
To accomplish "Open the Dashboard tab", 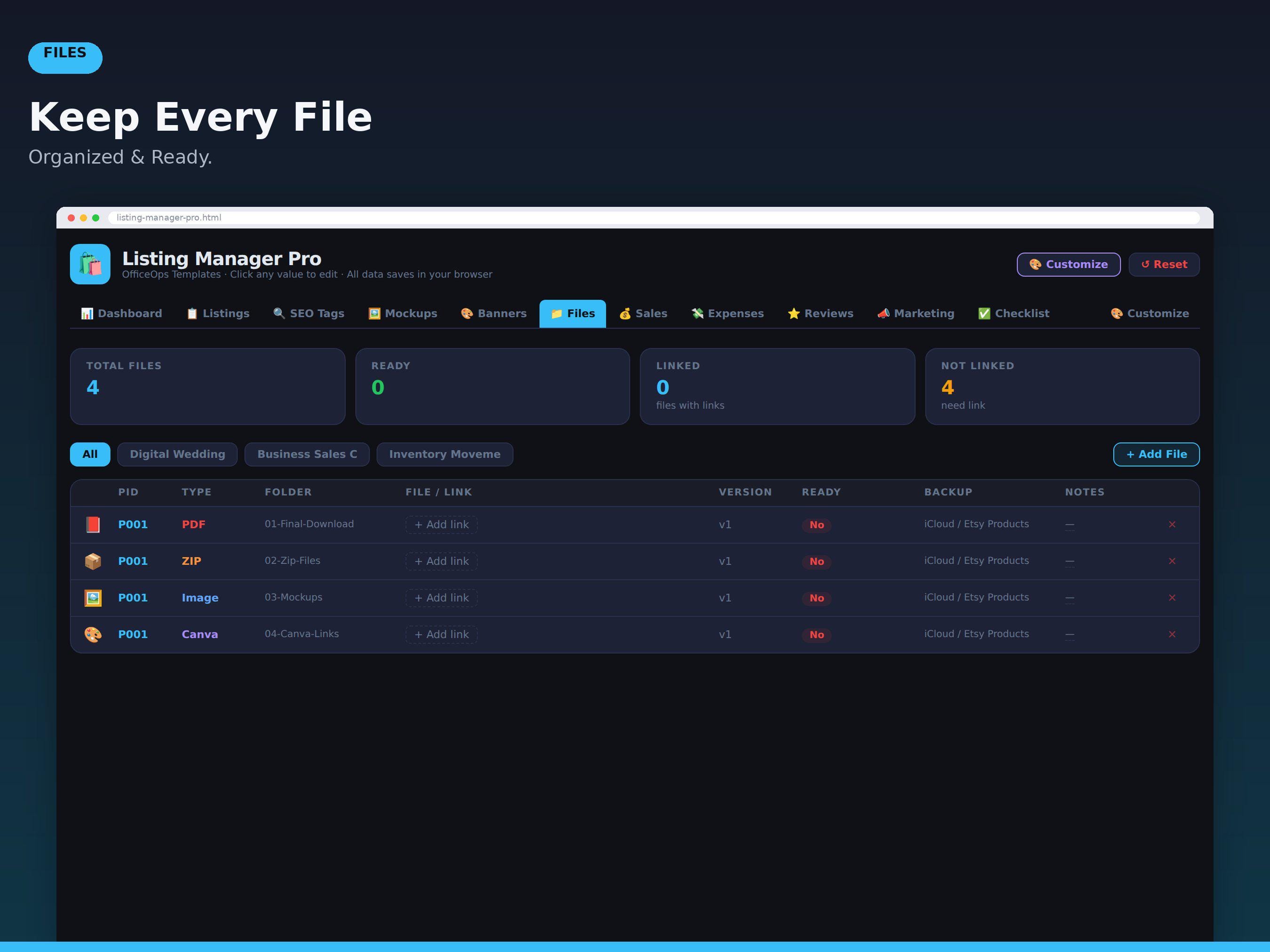I will click(x=121, y=313).
